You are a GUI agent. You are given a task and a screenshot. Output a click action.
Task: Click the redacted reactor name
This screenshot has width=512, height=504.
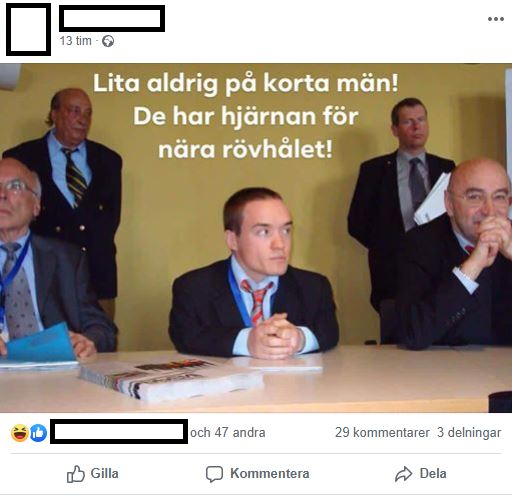(x=119, y=432)
